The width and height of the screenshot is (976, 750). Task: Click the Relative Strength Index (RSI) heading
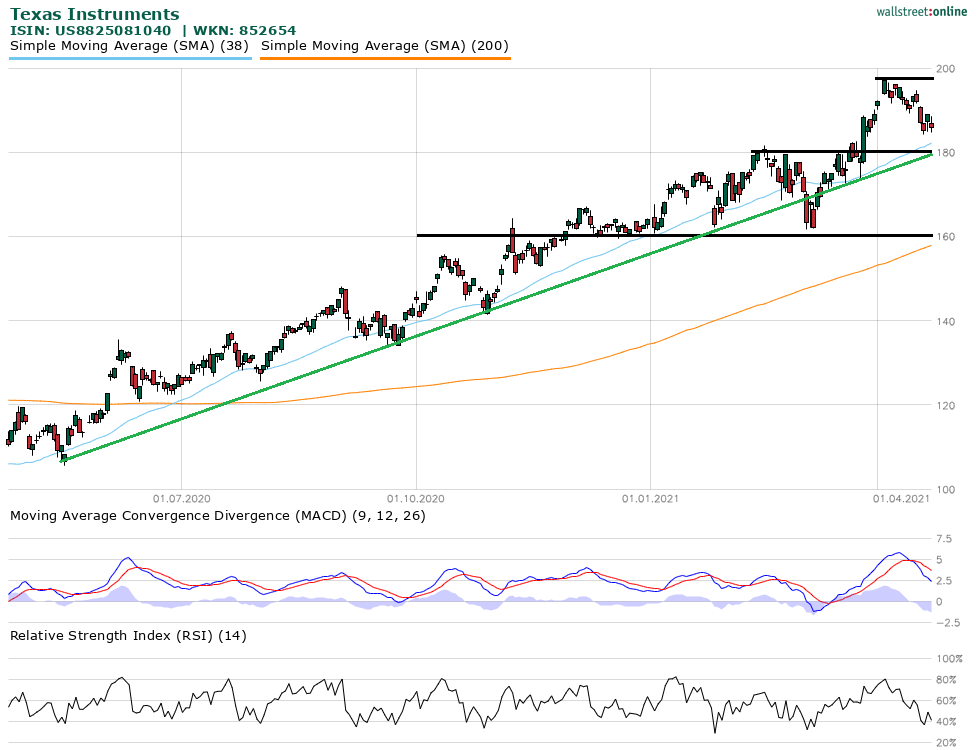click(128, 635)
